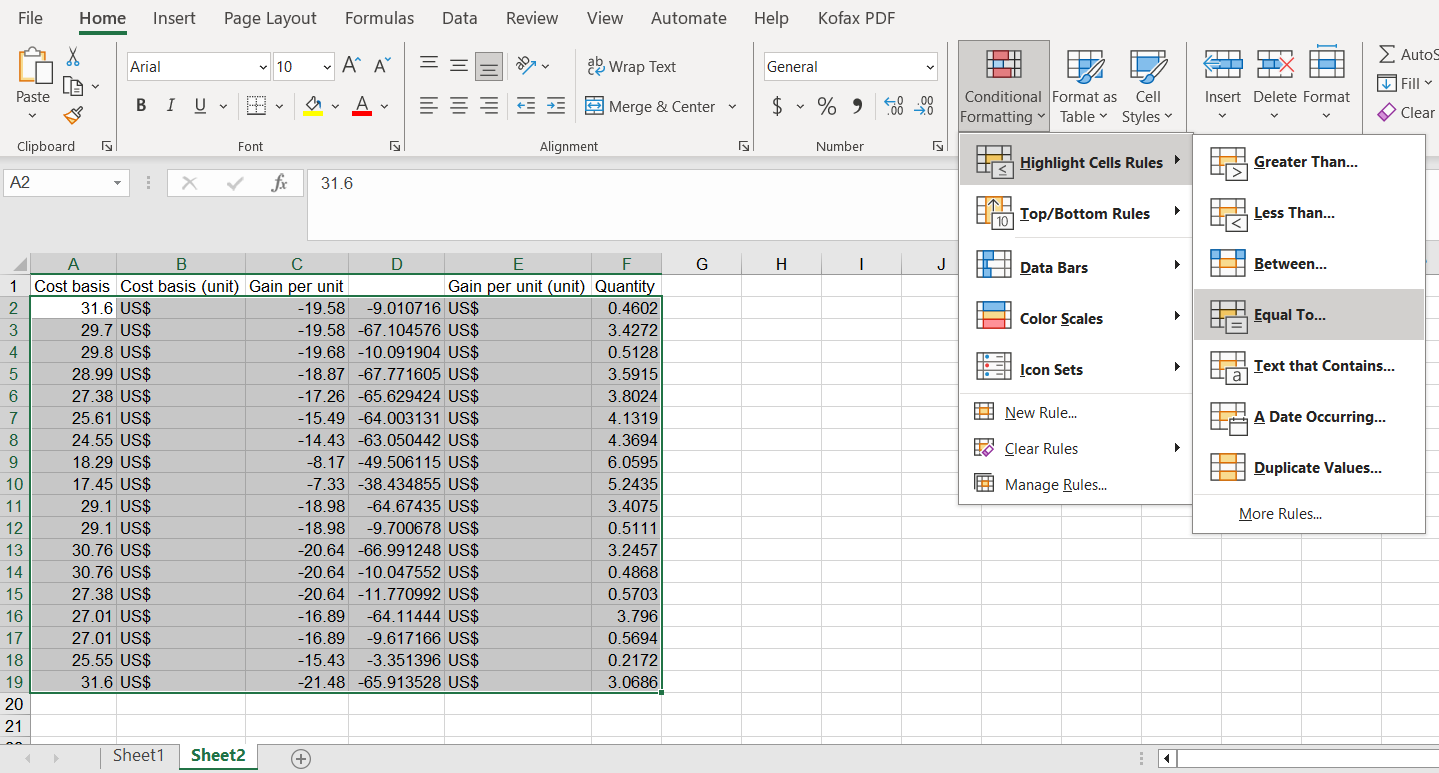Toggle Center horizontal alignment
Viewport: 1439px width, 773px height.
point(459,106)
